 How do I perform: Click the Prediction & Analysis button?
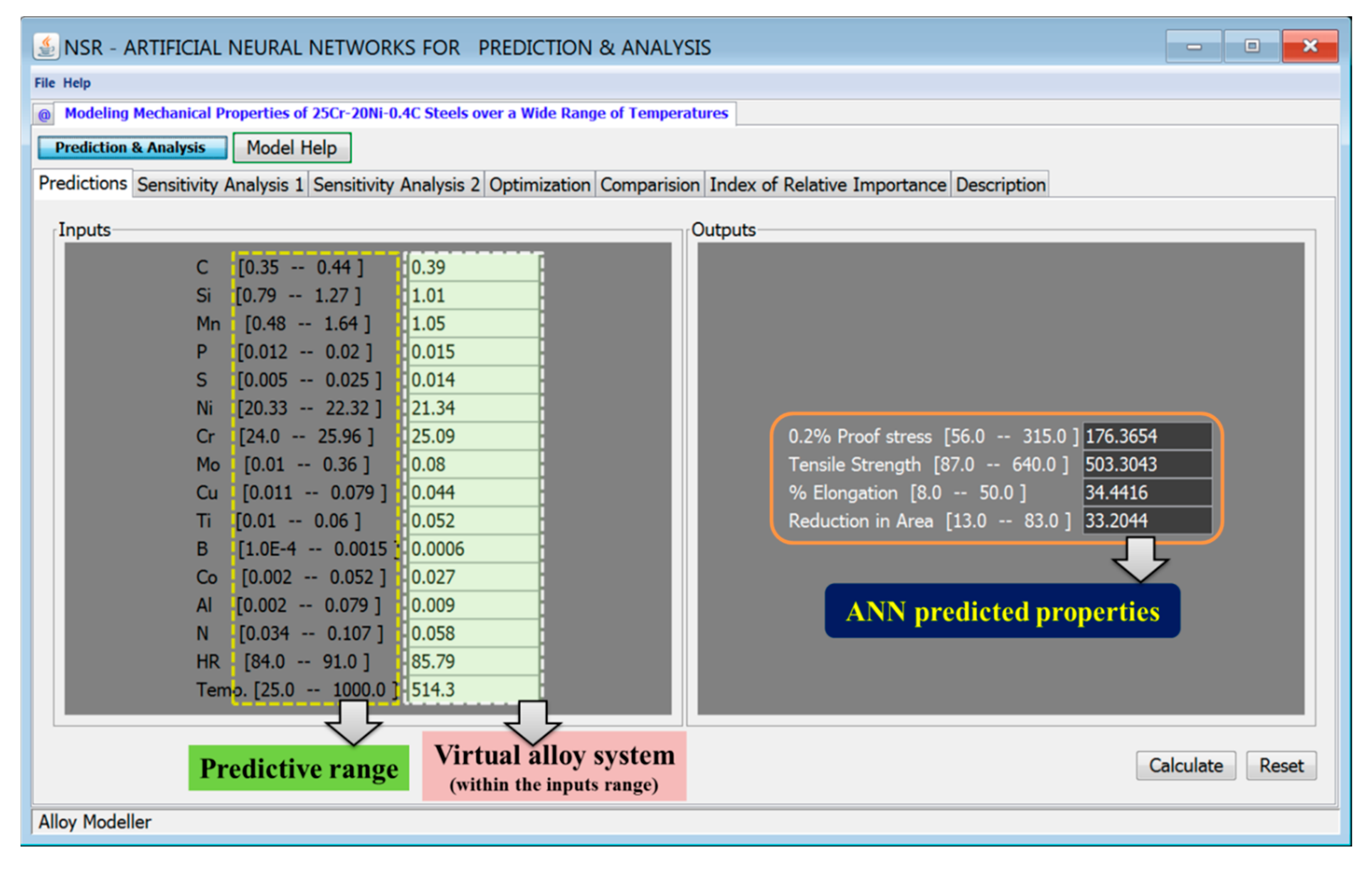point(132,148)
